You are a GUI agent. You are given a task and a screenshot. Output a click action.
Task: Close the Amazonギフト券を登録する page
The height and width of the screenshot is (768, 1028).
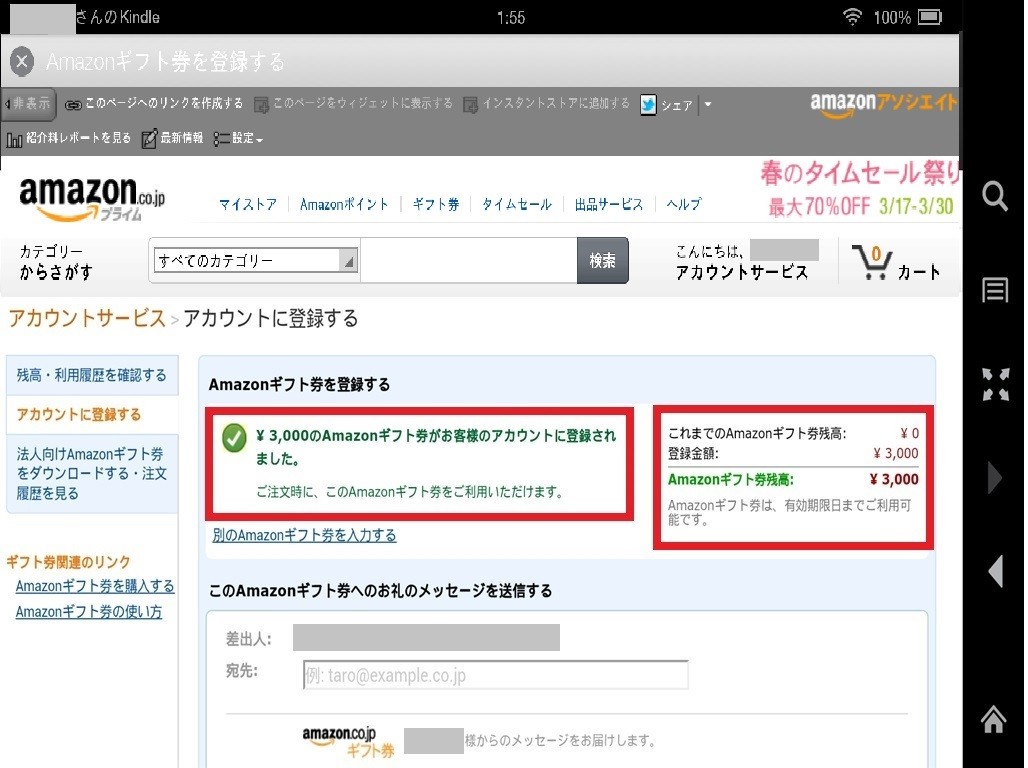[22, 62]
